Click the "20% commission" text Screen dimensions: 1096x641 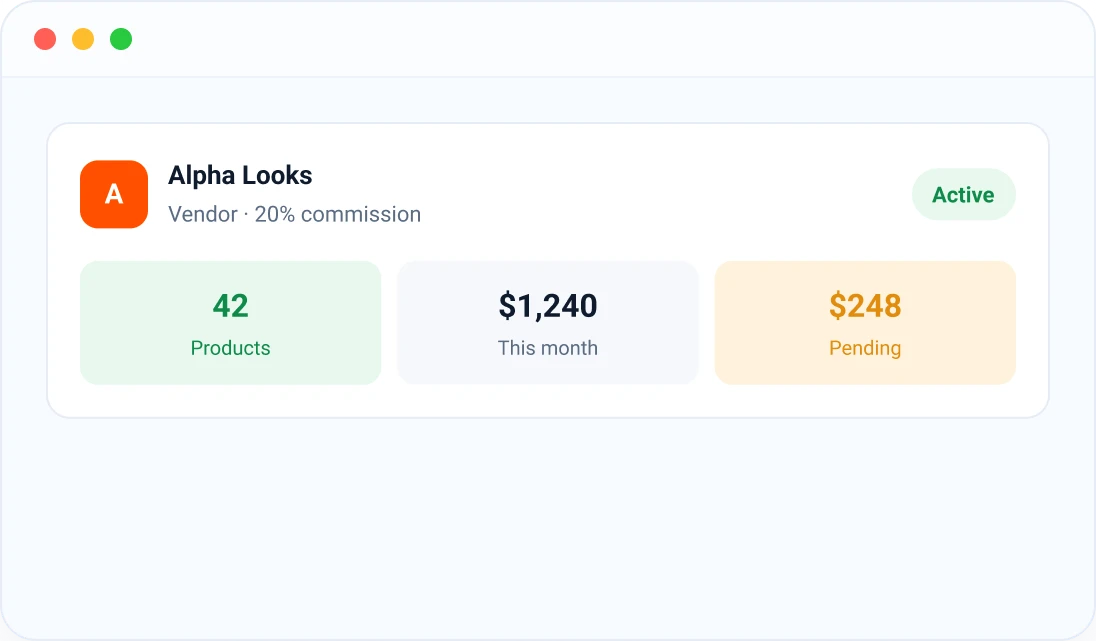point(338,215)
